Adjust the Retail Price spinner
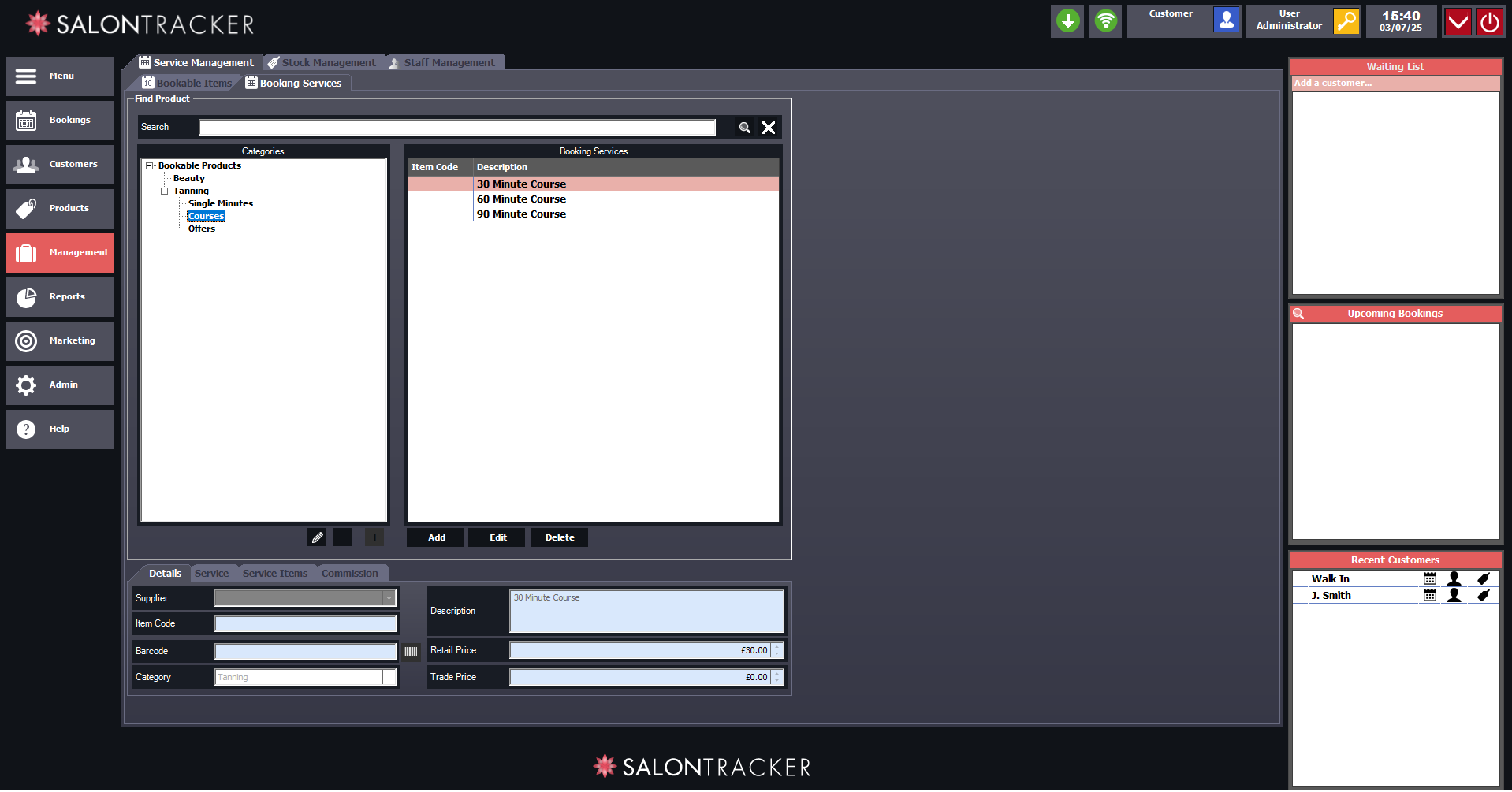The width and height of the screenshot is (1512, 792). click(776, 651)
